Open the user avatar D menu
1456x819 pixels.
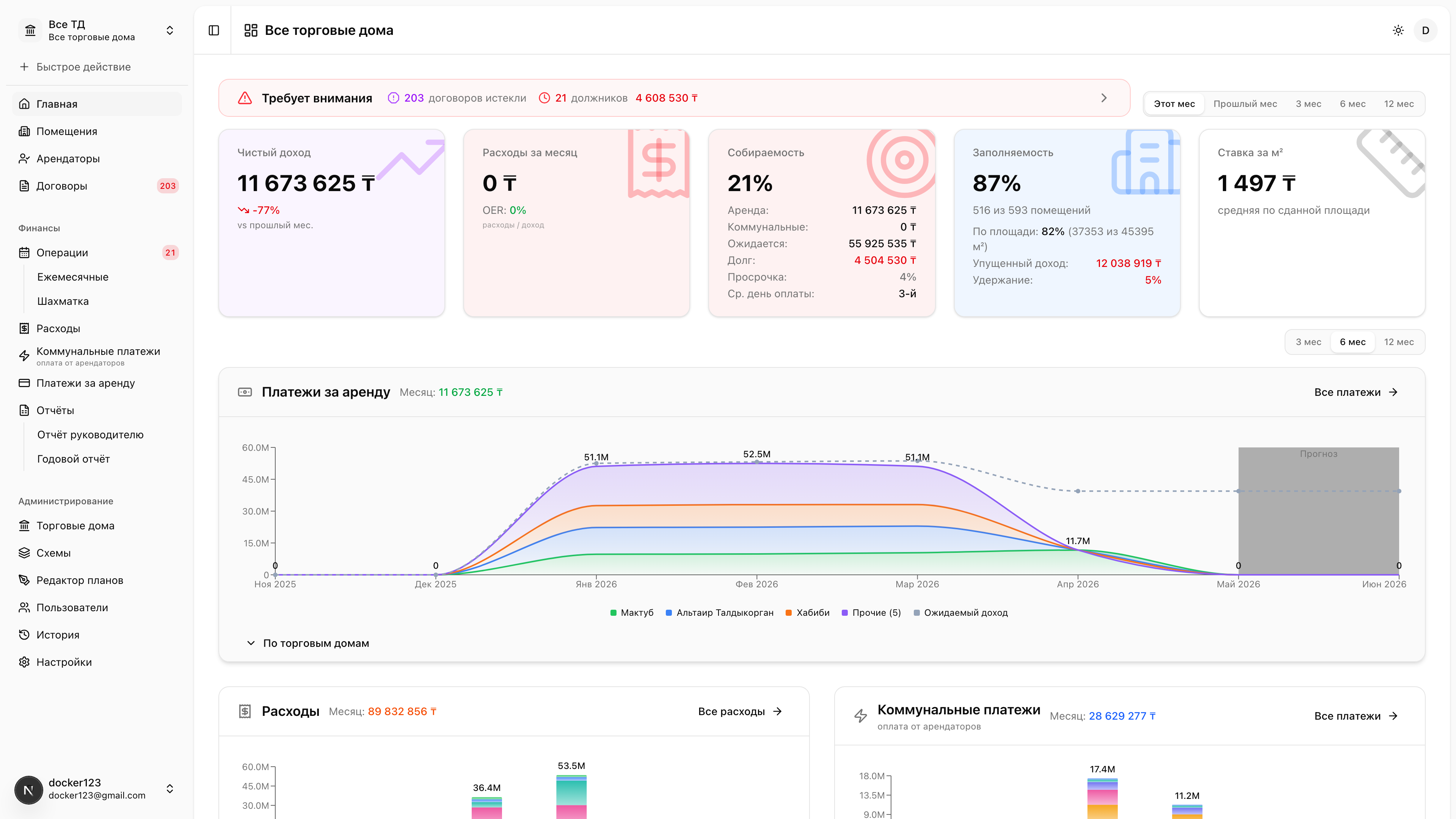(1426, 30)
